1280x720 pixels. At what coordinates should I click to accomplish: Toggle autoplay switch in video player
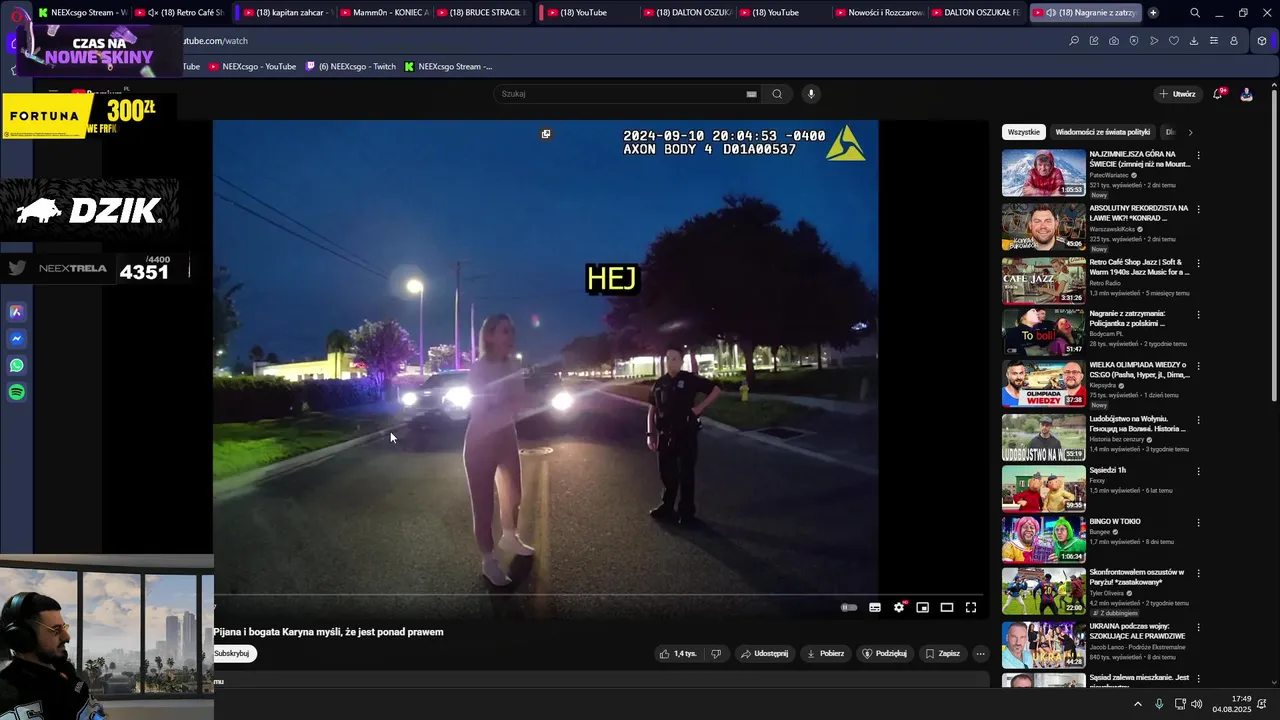point(849,607)
